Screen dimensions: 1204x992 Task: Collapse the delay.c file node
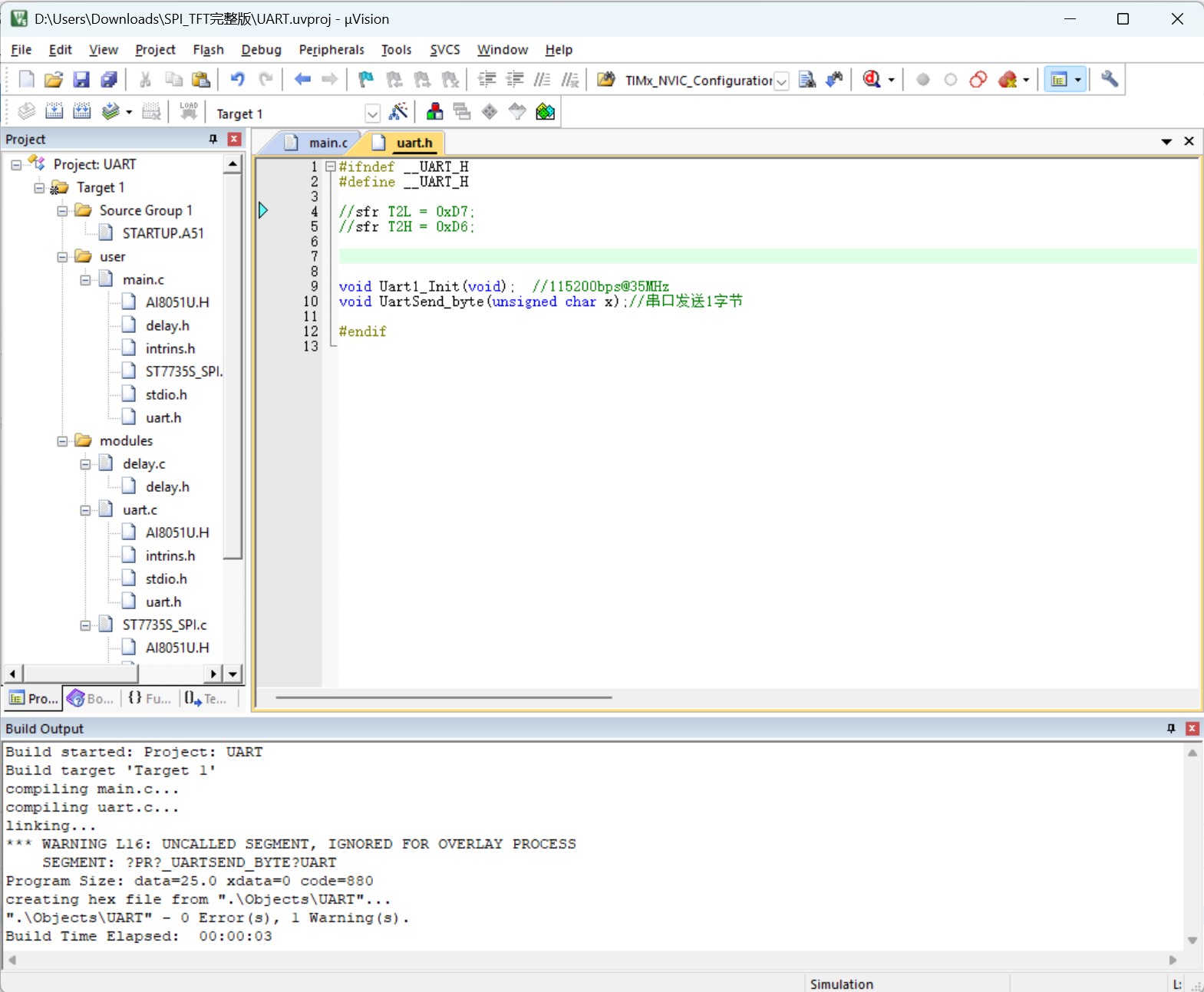pyautogui.click(x=85, y=463)
